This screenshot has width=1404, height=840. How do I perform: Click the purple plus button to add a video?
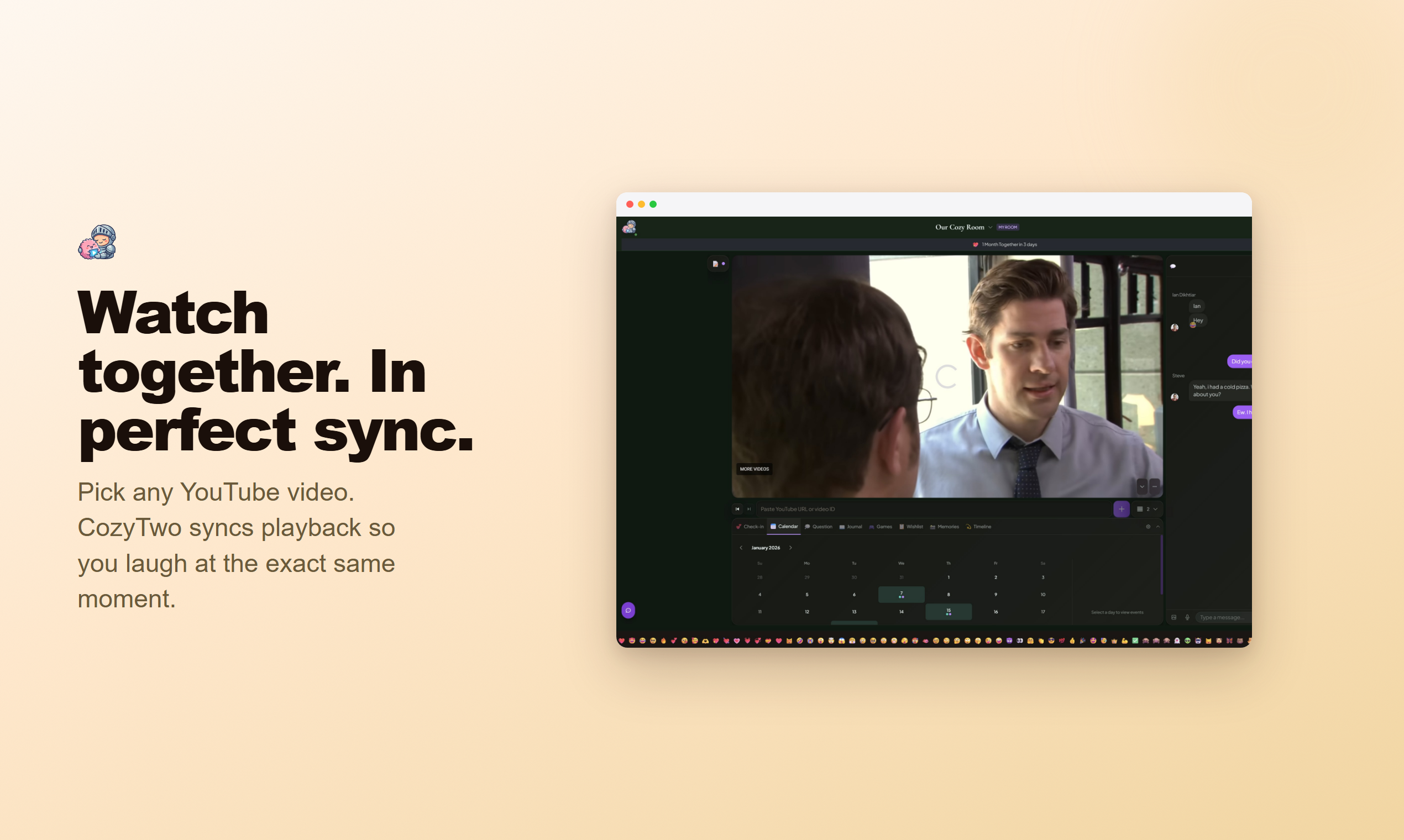[1122, 509]
